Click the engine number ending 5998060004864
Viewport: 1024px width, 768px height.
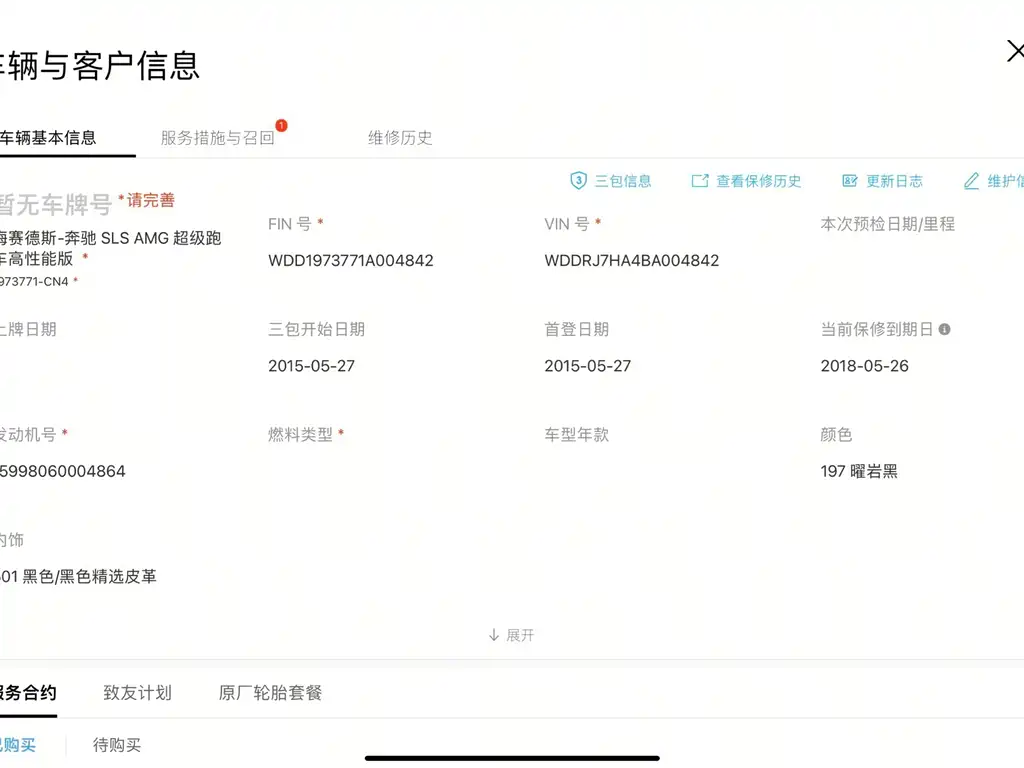[63, 472]
